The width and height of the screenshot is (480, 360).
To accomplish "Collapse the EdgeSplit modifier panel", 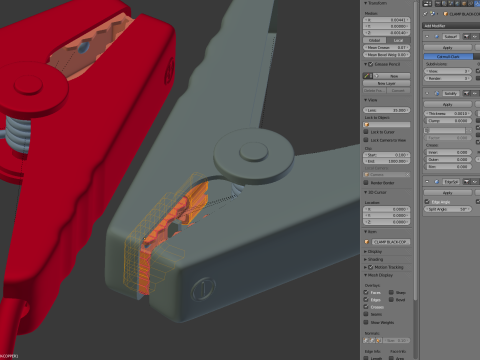I will pyautogui.click(x=427, y=182).
